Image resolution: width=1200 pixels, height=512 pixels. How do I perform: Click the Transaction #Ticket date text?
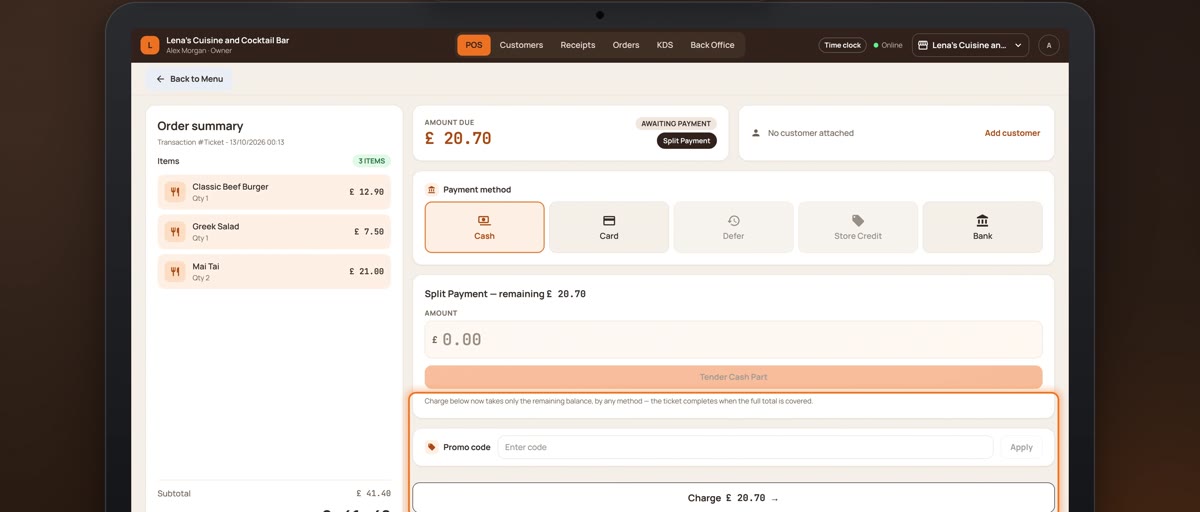pos(221,142)
